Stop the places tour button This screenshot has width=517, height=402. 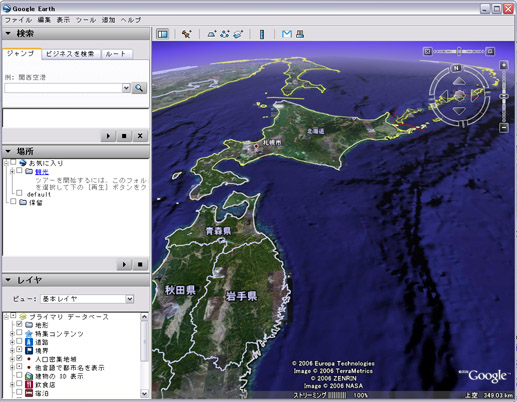(140, 265)
